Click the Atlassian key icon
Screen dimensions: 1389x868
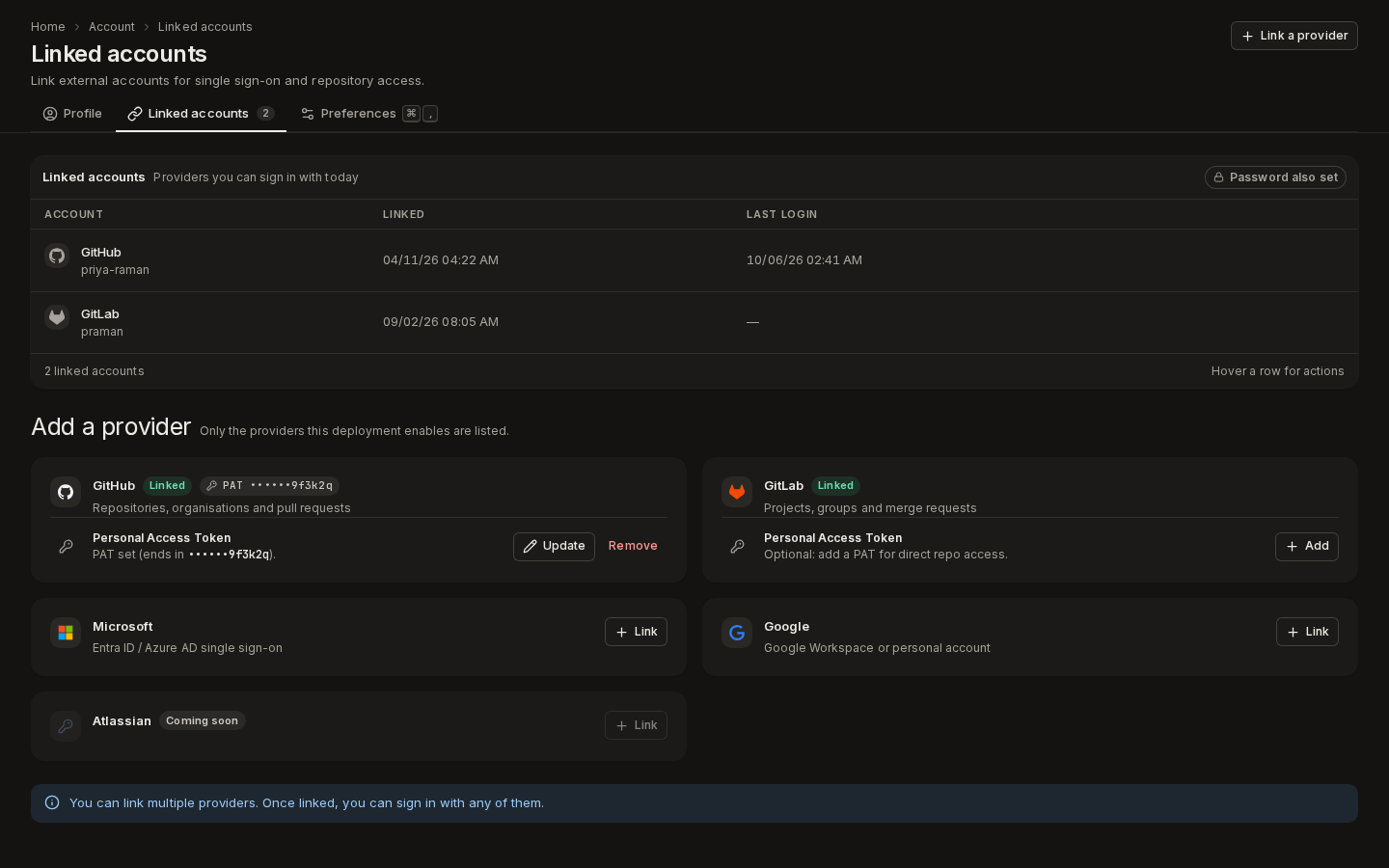(x=66, y=726)
